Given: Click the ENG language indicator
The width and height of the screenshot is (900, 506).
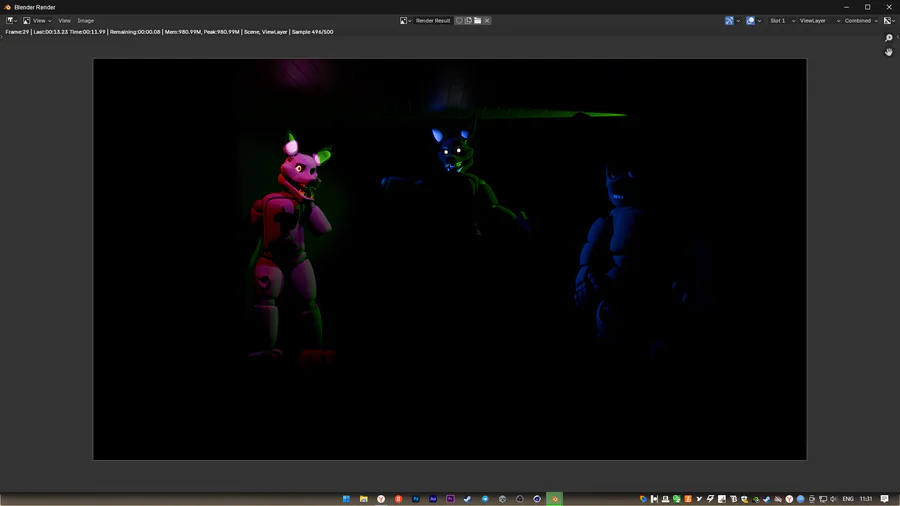Looking at the screenshot, I should tap(848, 499).
